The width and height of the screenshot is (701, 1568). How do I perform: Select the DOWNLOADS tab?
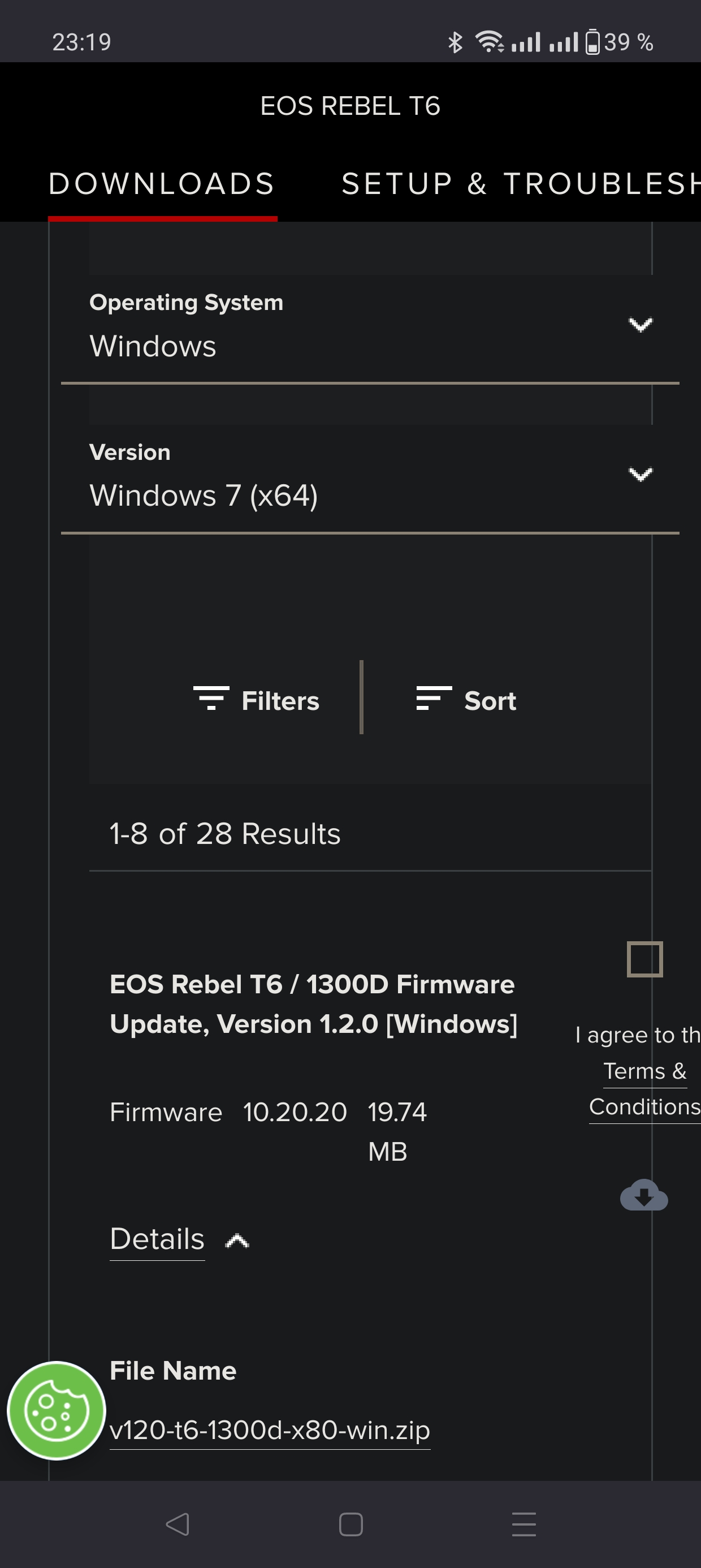click(x=162, y=184)
